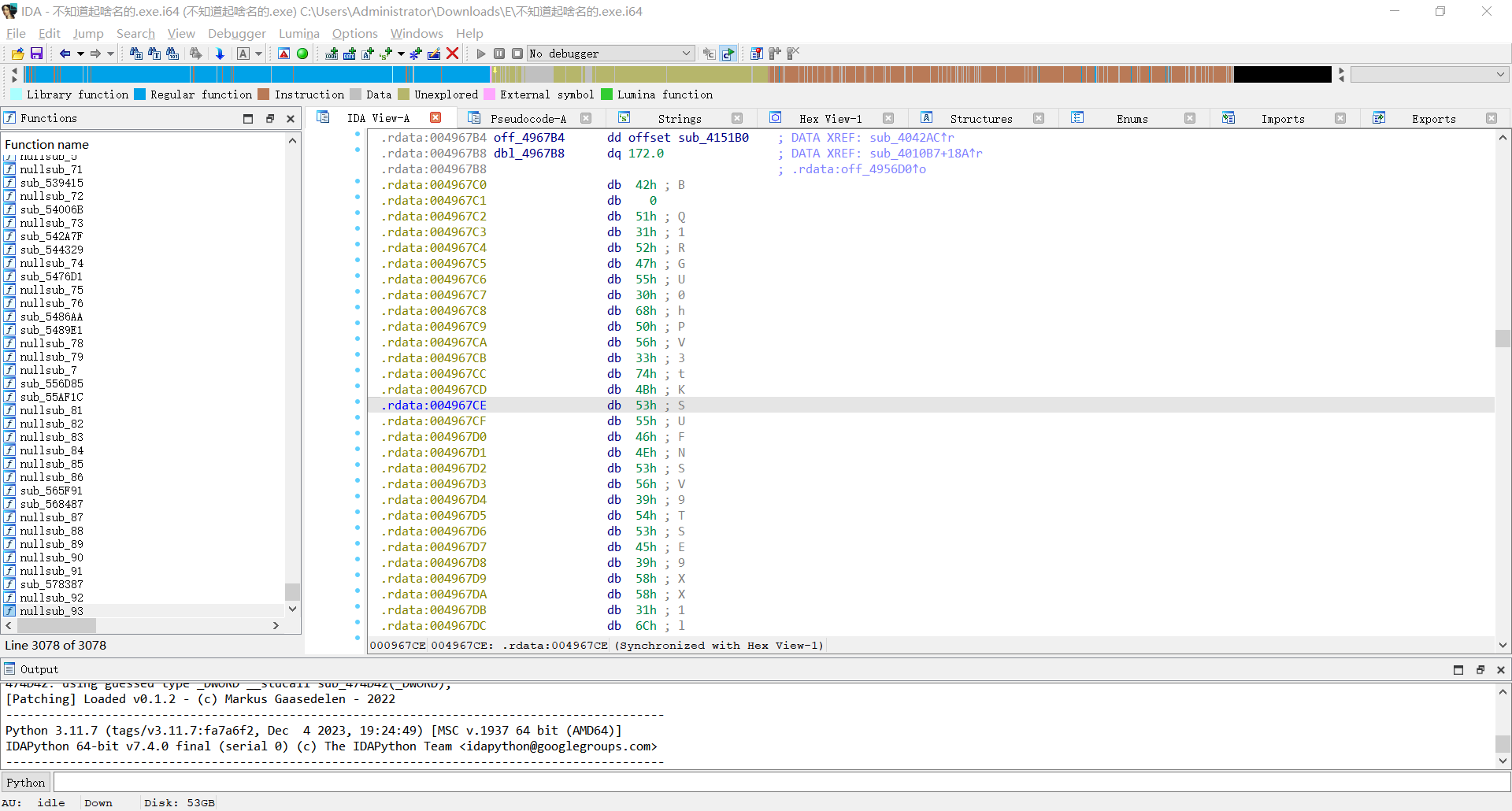Viewport: 1512px width, 811px height.
Task: Click the pause process button
Action: pos(499,54)
